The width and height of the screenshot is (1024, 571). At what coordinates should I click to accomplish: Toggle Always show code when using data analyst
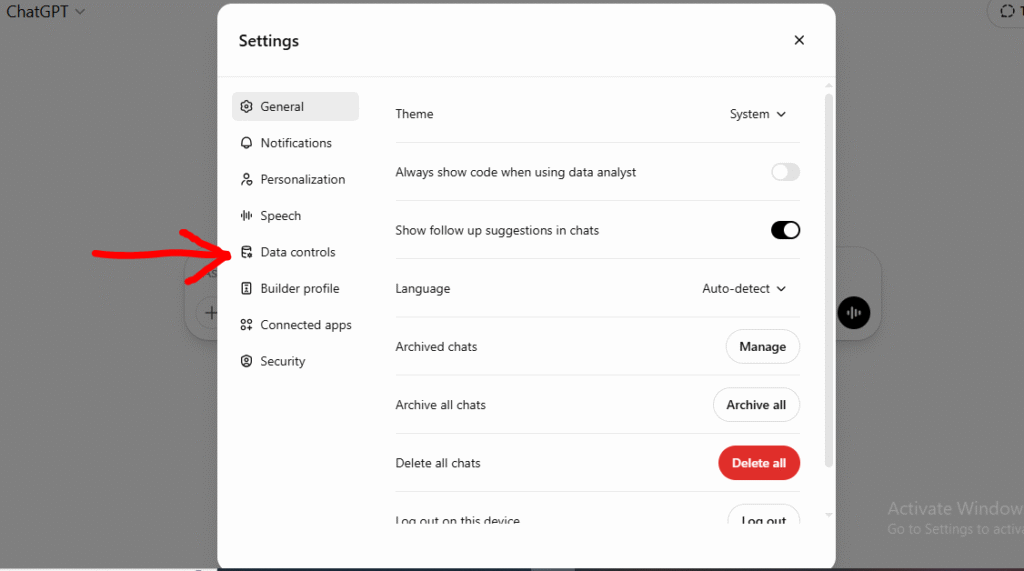tap(785, 172)
